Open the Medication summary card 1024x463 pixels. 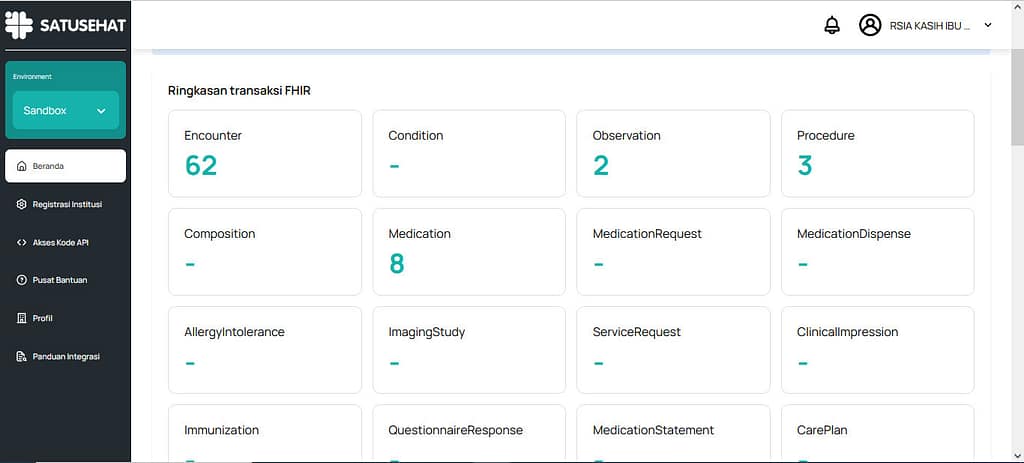click(469, 251)
